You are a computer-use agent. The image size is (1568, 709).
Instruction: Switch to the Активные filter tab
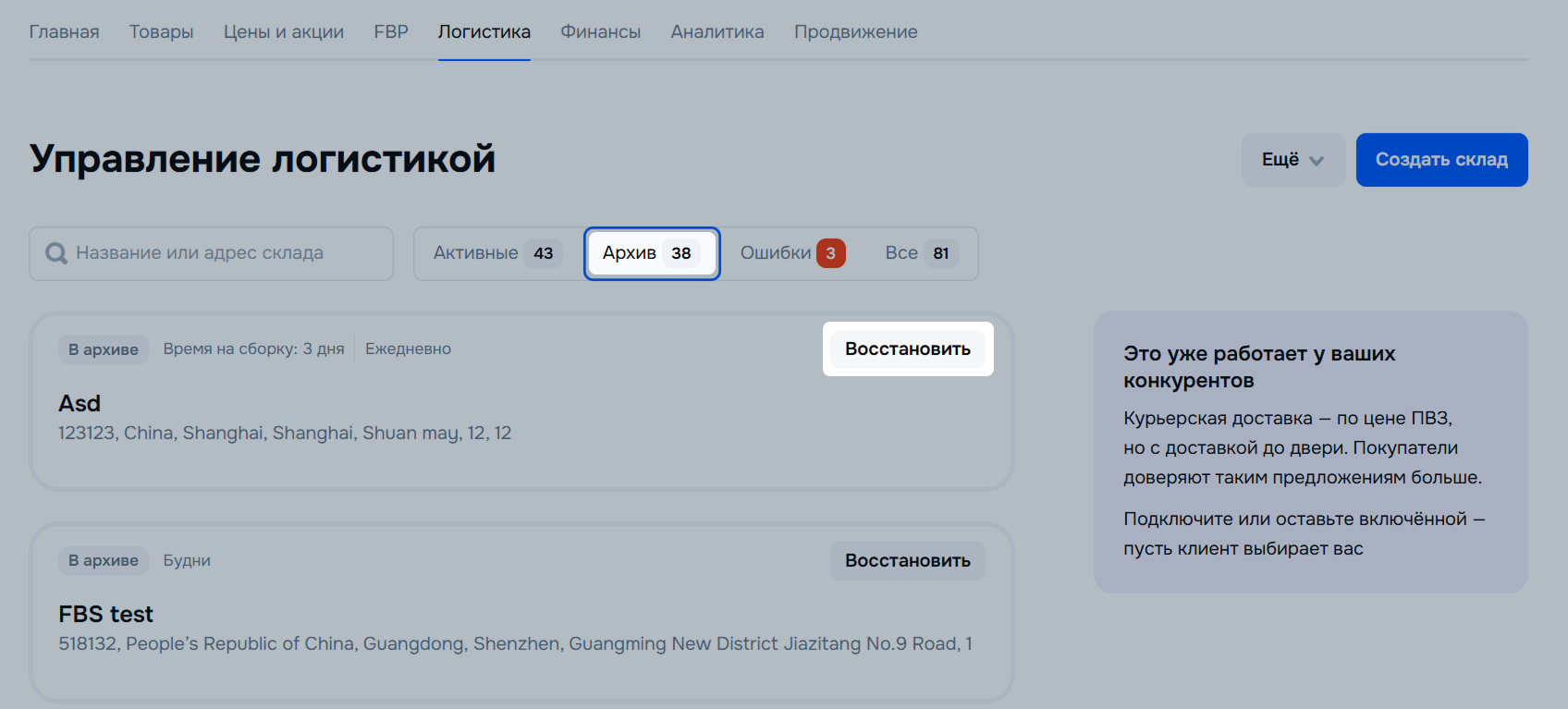point(497,253)
